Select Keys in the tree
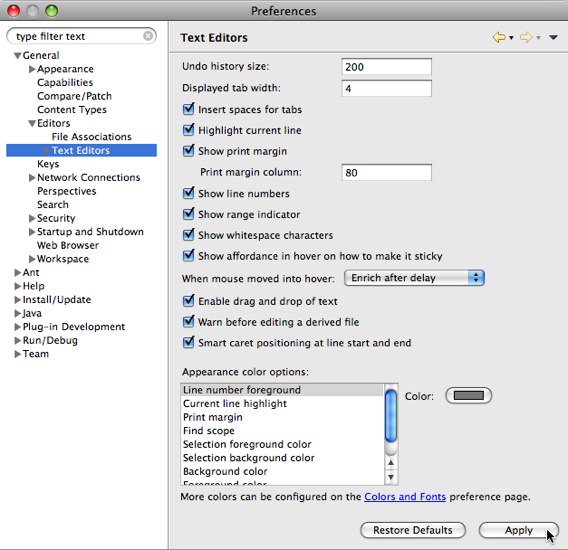The image size is (568, 550). [48, 164]
